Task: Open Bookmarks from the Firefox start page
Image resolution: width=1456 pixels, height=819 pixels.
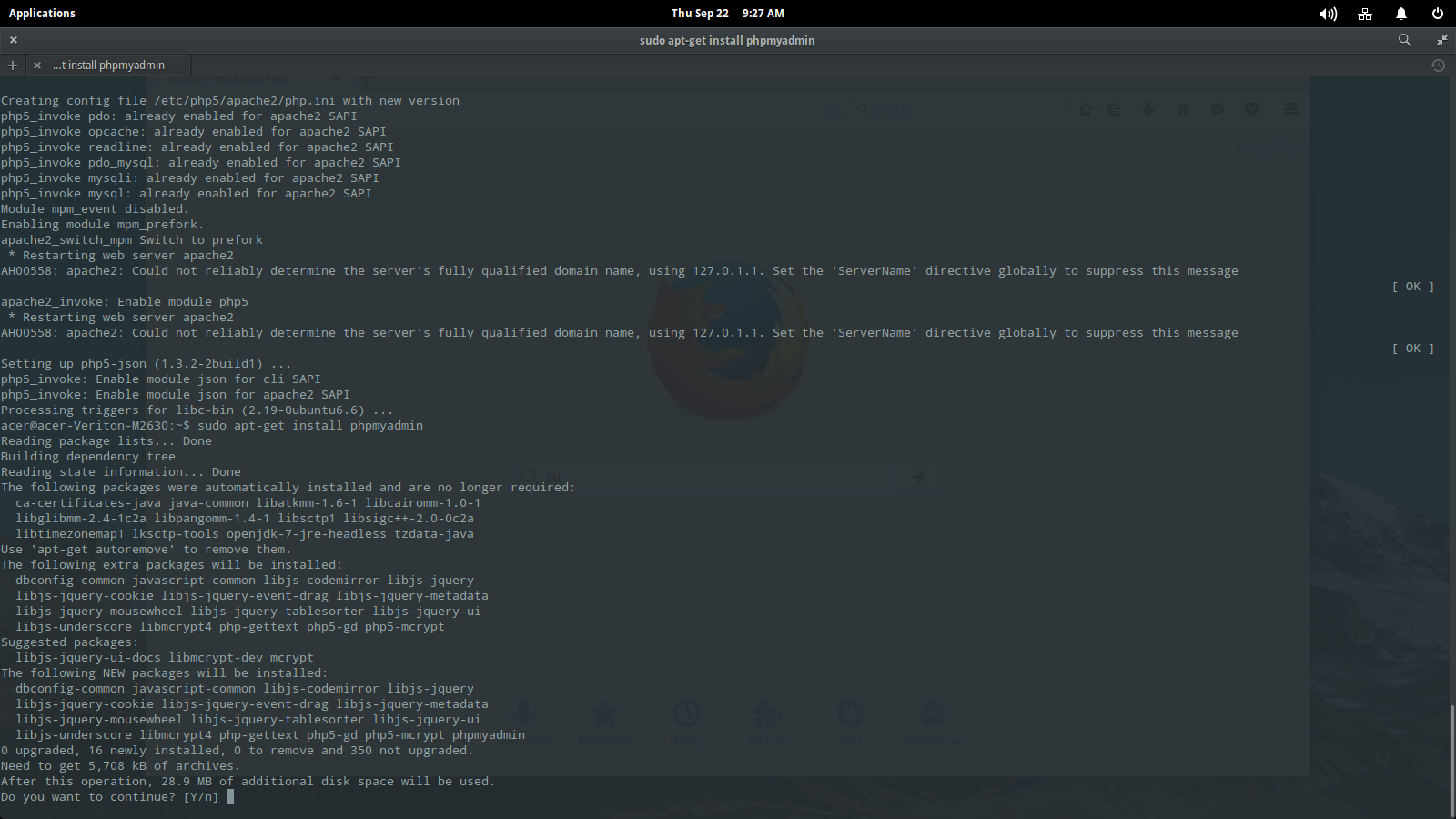Action: coord(605,721)
